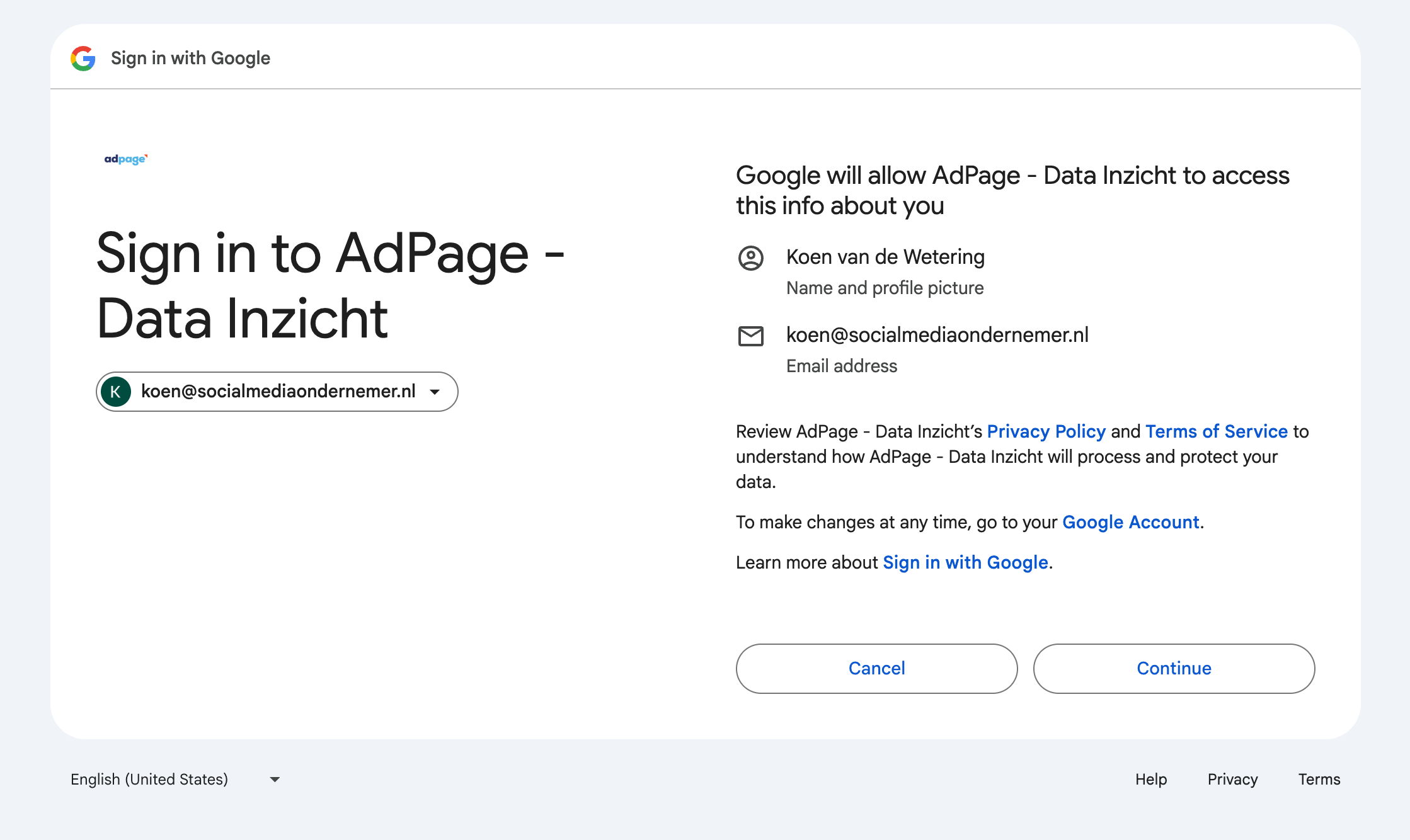Go to the Google Account link

(x=1130, y=522)
